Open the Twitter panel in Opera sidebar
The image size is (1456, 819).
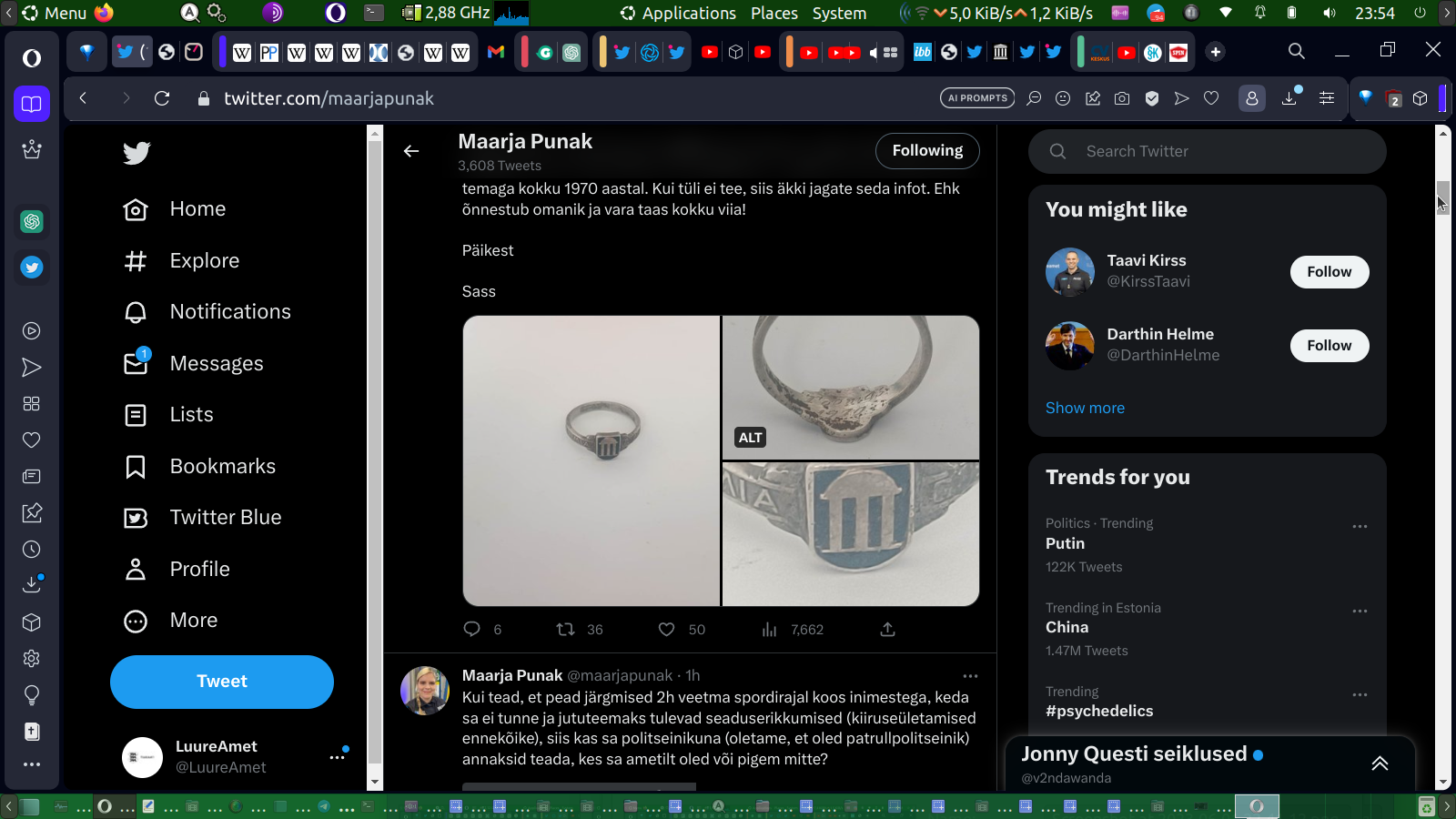click(x=32, y=268)
